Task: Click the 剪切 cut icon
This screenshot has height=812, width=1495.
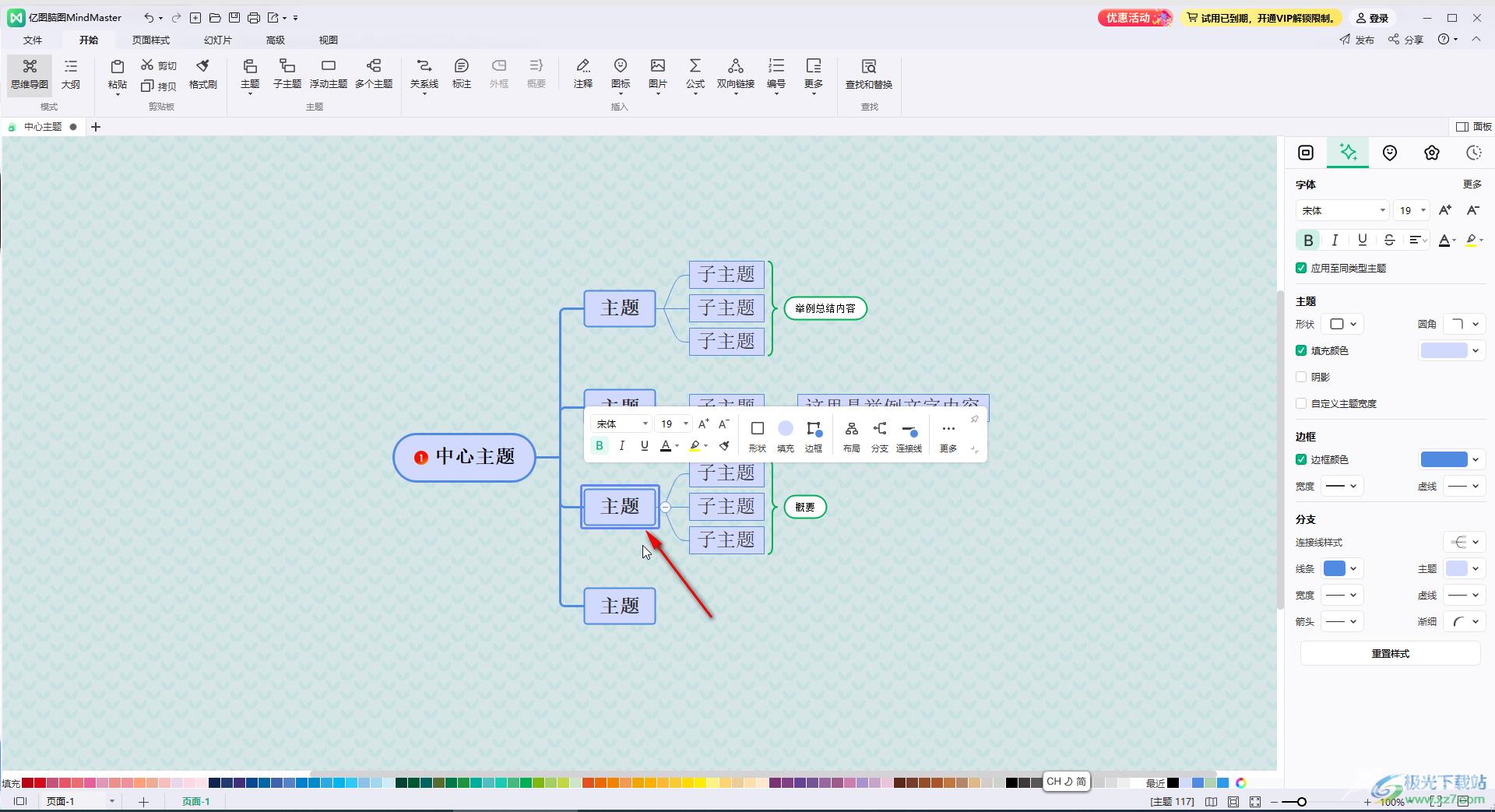Action: (x=159, y=65)
